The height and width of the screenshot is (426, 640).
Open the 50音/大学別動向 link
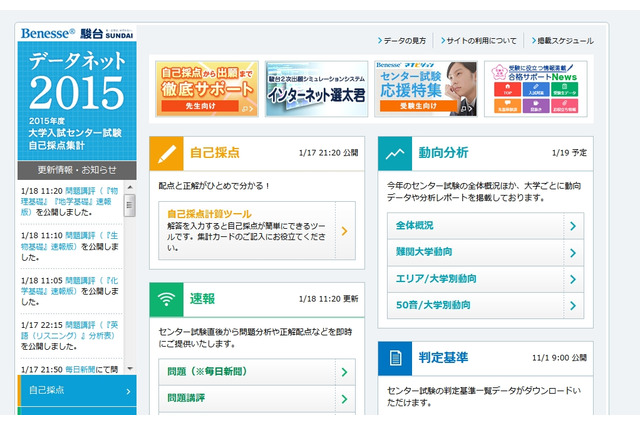tap(433, 305)
